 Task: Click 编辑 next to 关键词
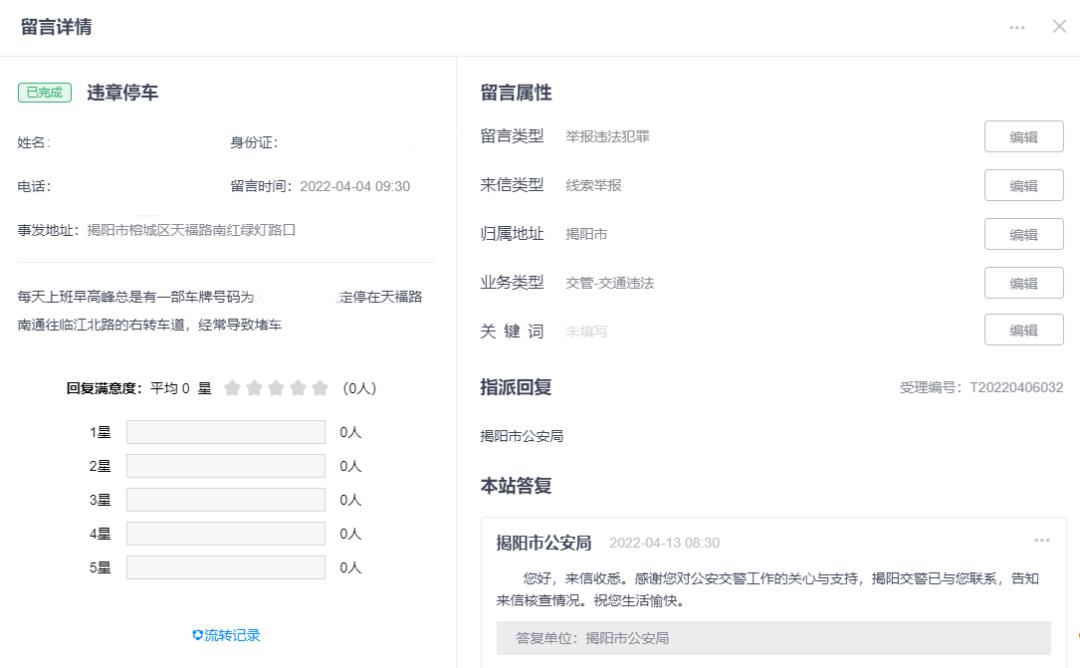1023,329
